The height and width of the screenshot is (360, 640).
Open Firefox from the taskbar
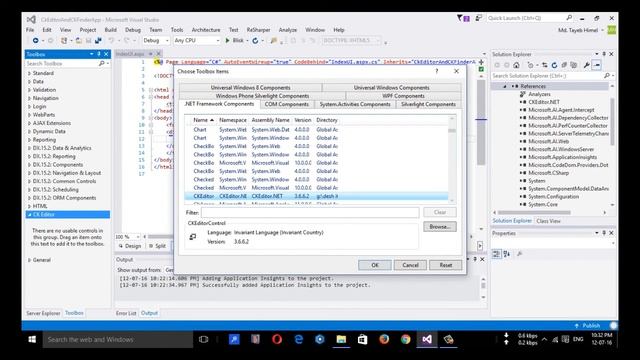click(x=384, y=339)
